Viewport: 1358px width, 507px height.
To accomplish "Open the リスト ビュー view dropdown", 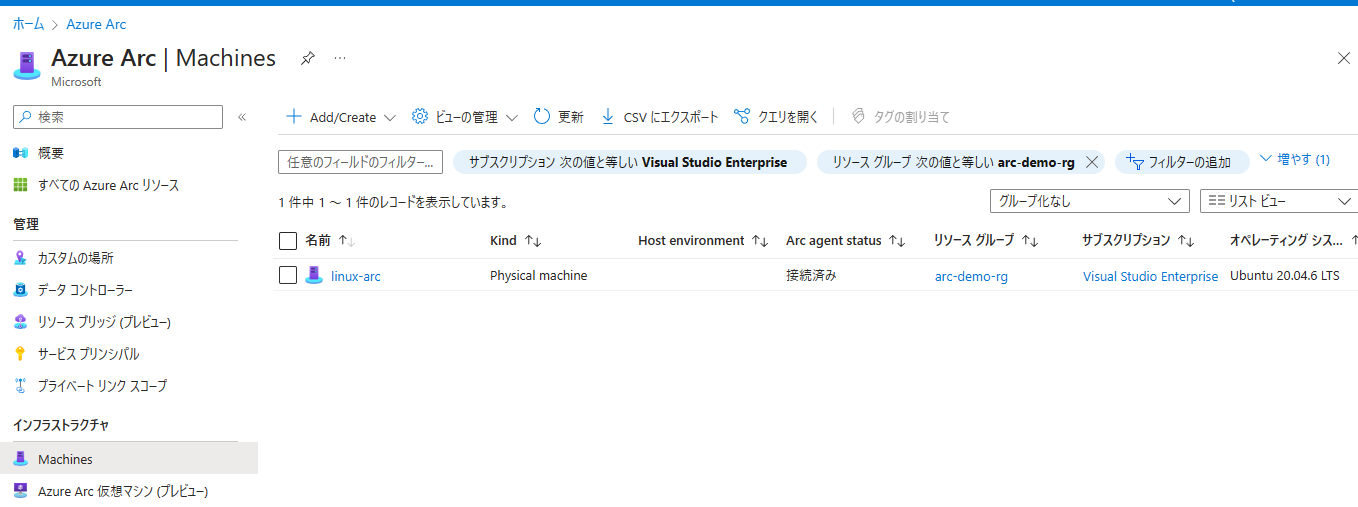I will (x=1279, y=201).
